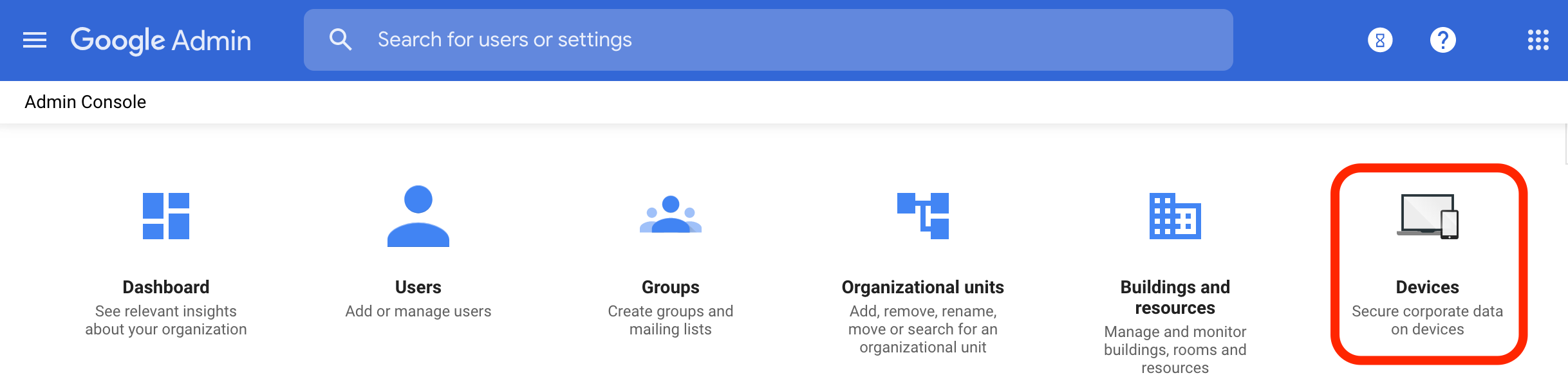Click the Google Admin logo
1568x382 pixels.
(161, 41)
